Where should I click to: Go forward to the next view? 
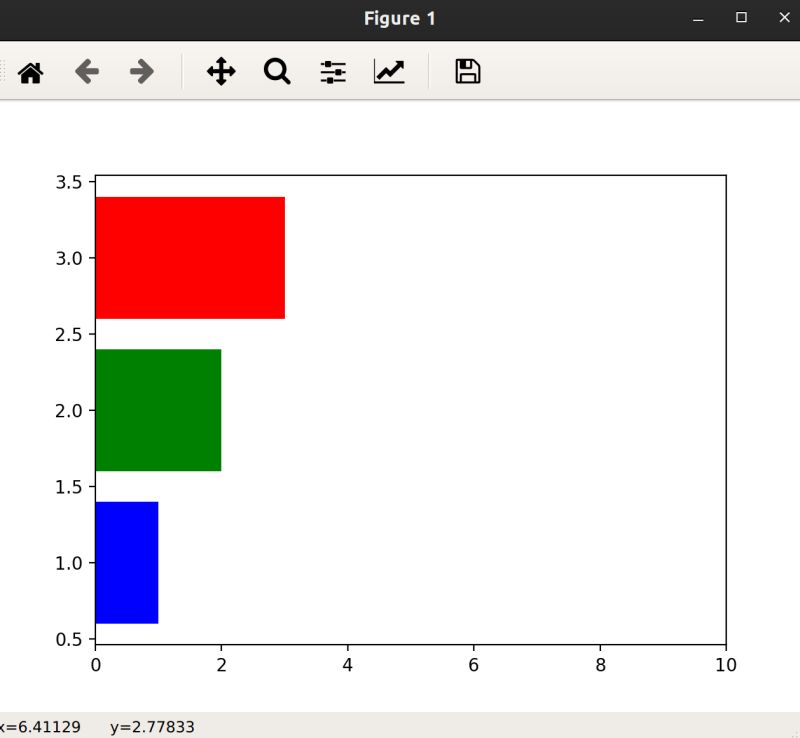(143, 71)
